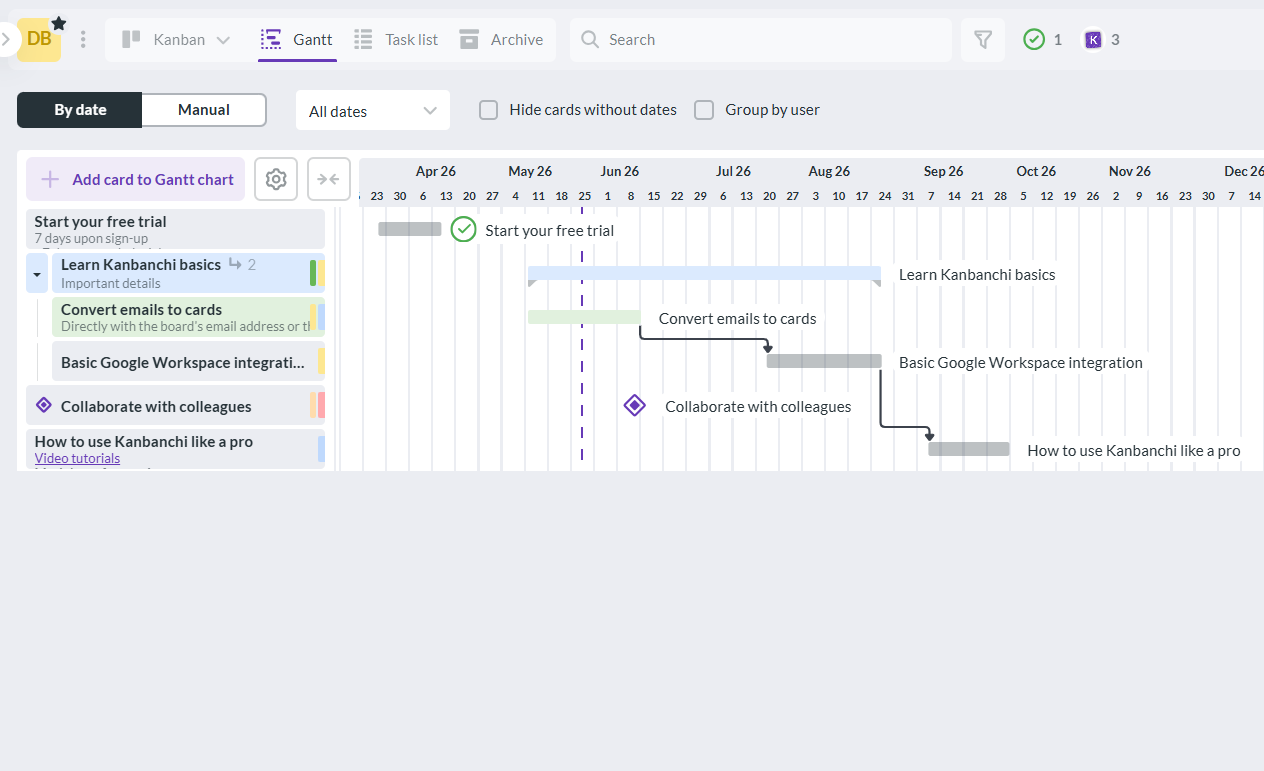
Task: Open the three-dot board menu
Action: click(x=83, y=39)
